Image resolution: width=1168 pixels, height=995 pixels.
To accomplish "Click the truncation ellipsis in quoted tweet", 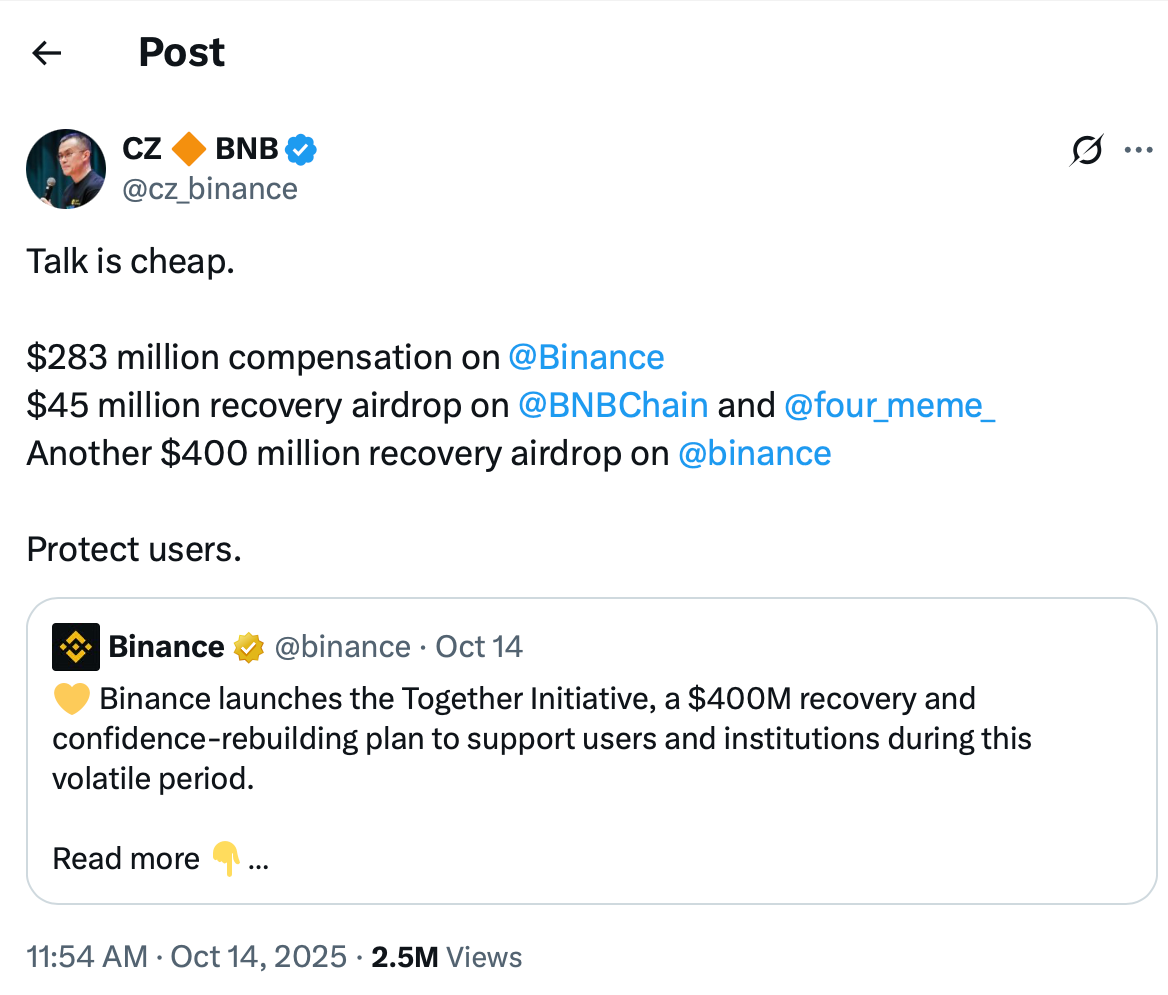I will 258,858.
